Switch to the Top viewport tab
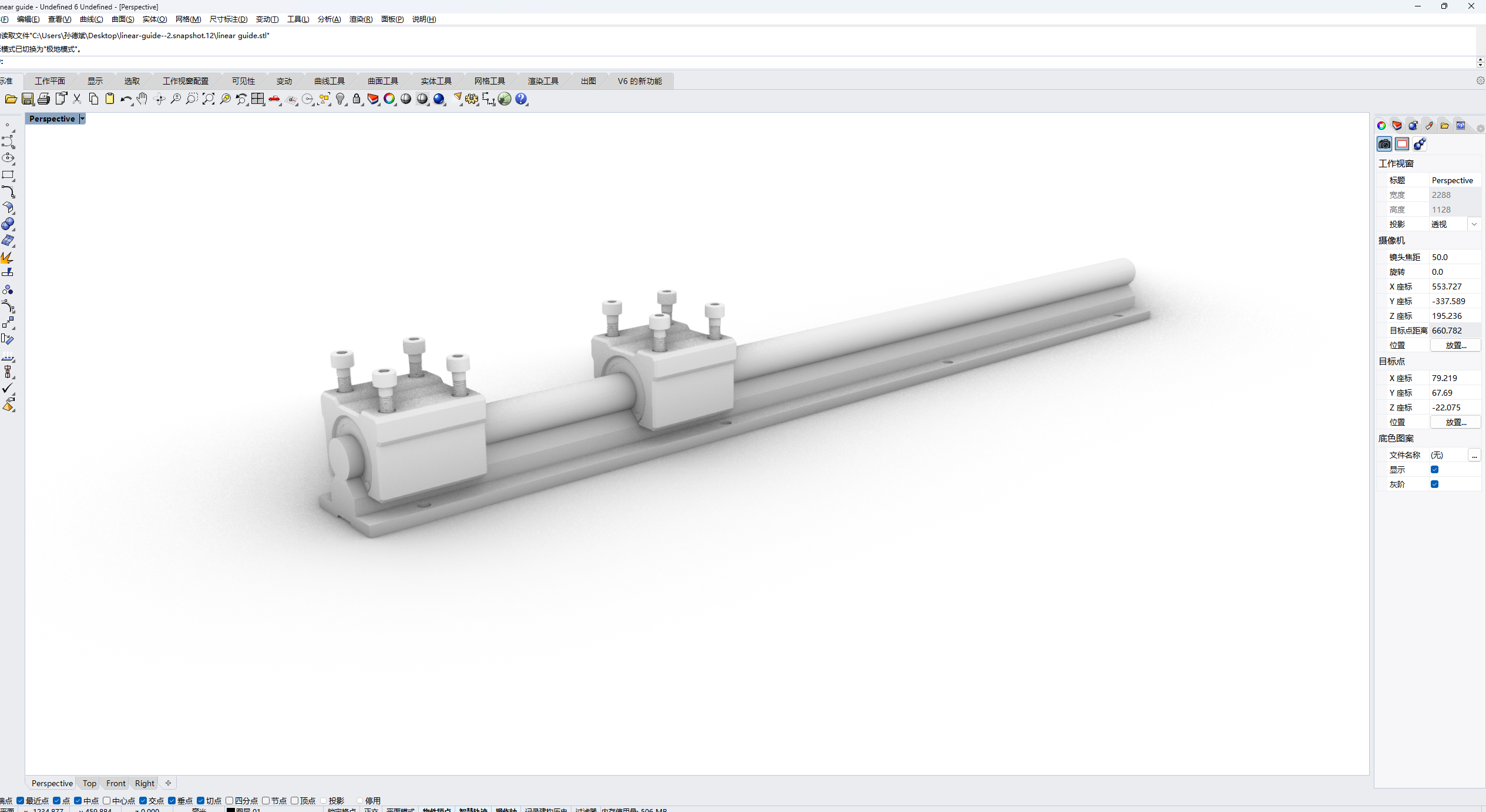Viewport: 1486px width, 812px height. pyautogui.click(x=89, y=783)
